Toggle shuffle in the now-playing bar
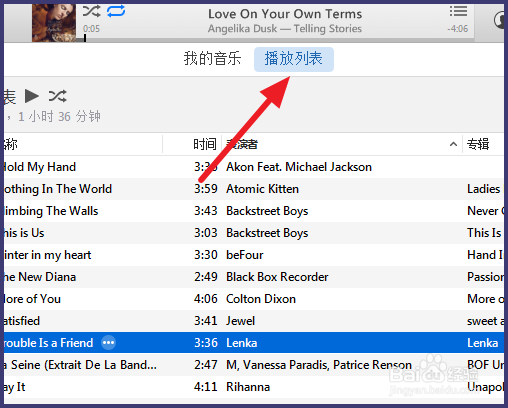 [91, 12]
